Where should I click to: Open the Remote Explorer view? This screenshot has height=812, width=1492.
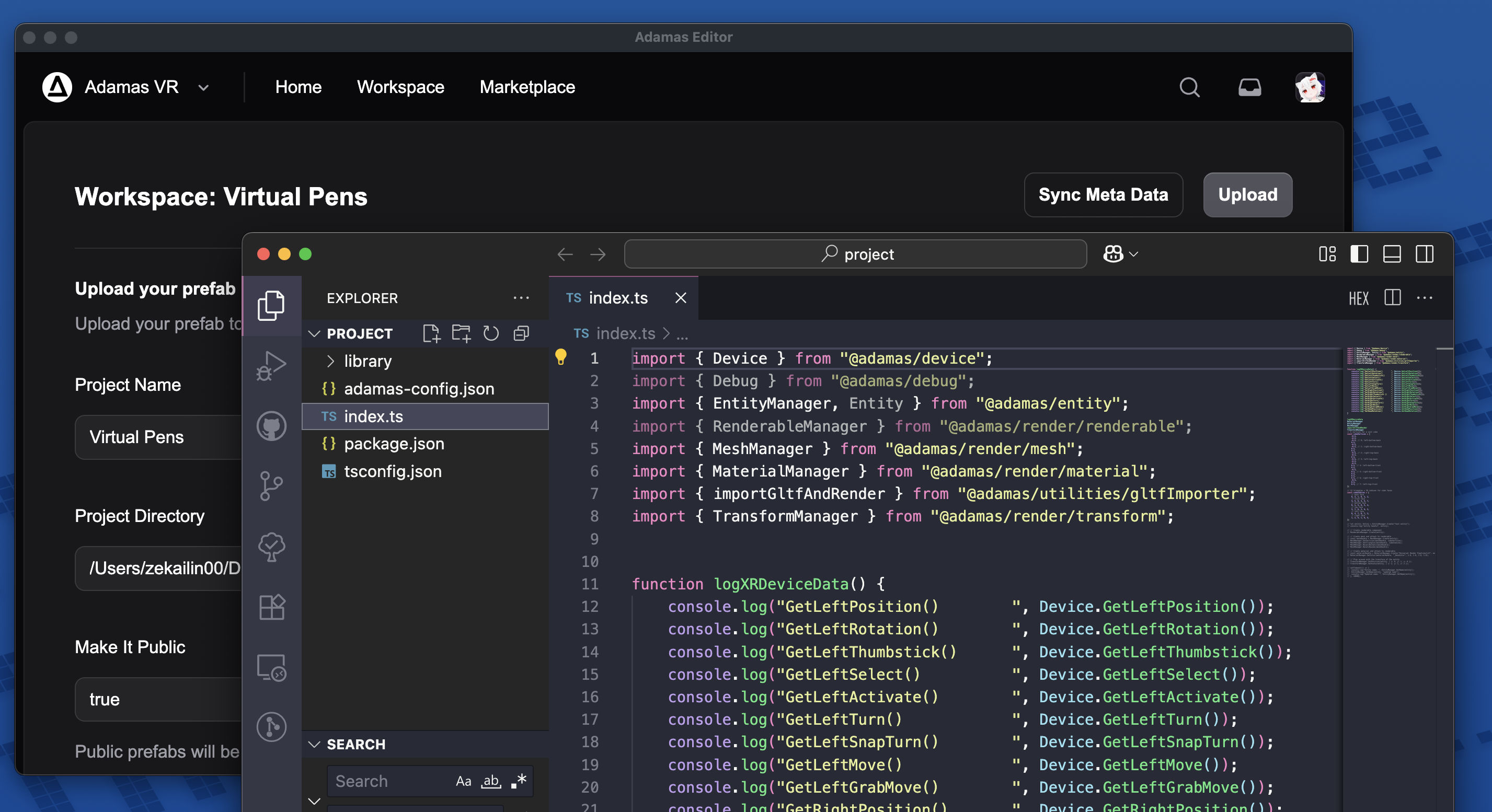271,668
